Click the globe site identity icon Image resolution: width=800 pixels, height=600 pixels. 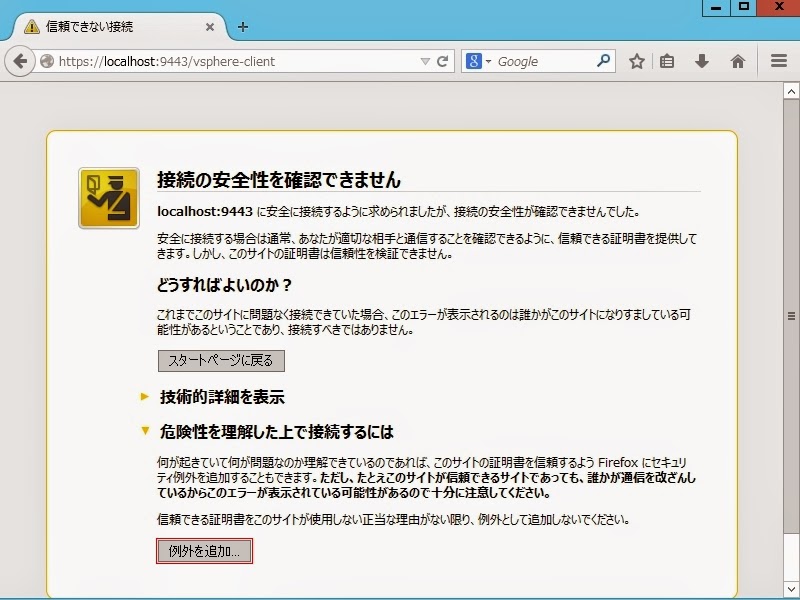click(47, 62)
